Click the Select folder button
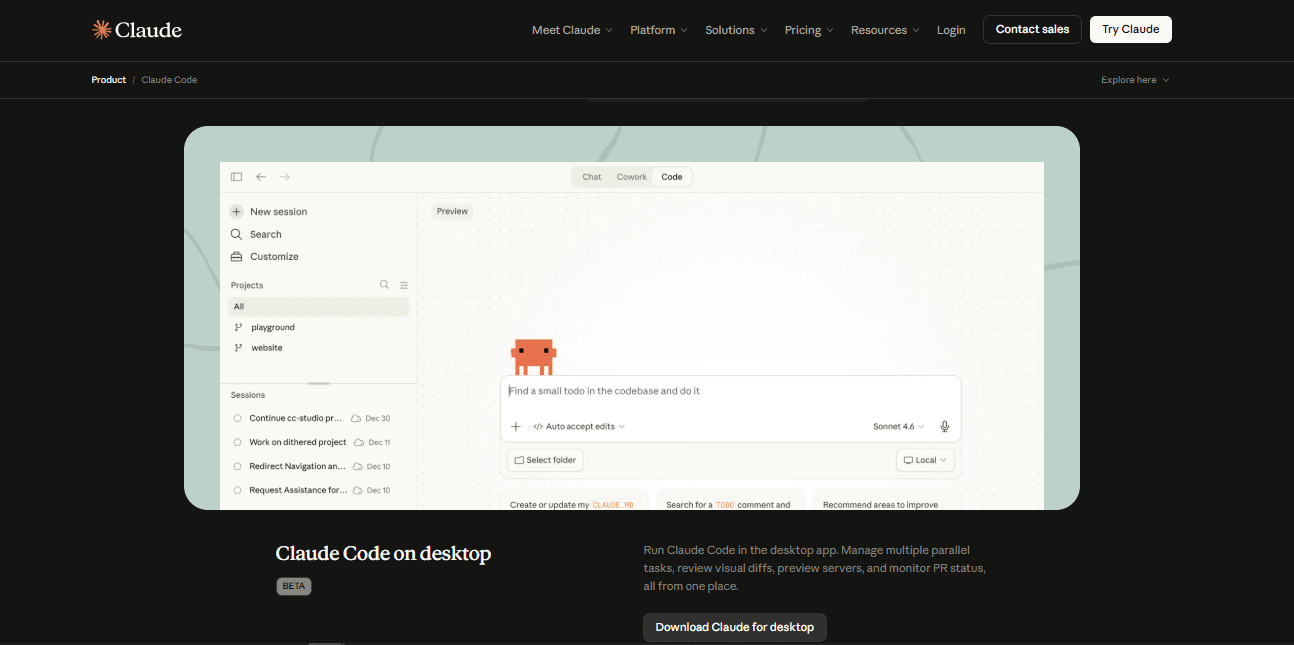1294x645 pixels. [546, 461]
